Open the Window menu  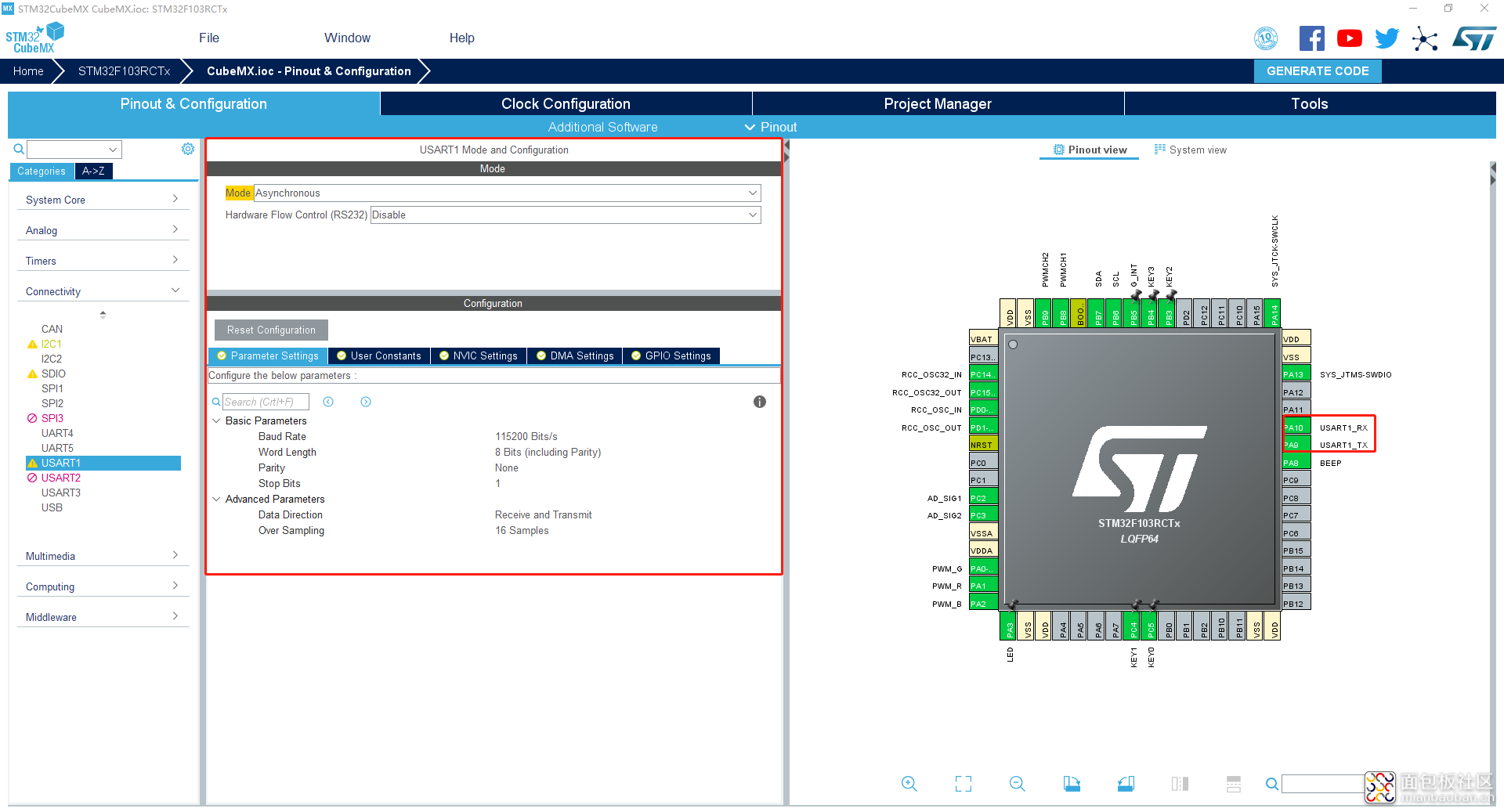click(347, 38)
